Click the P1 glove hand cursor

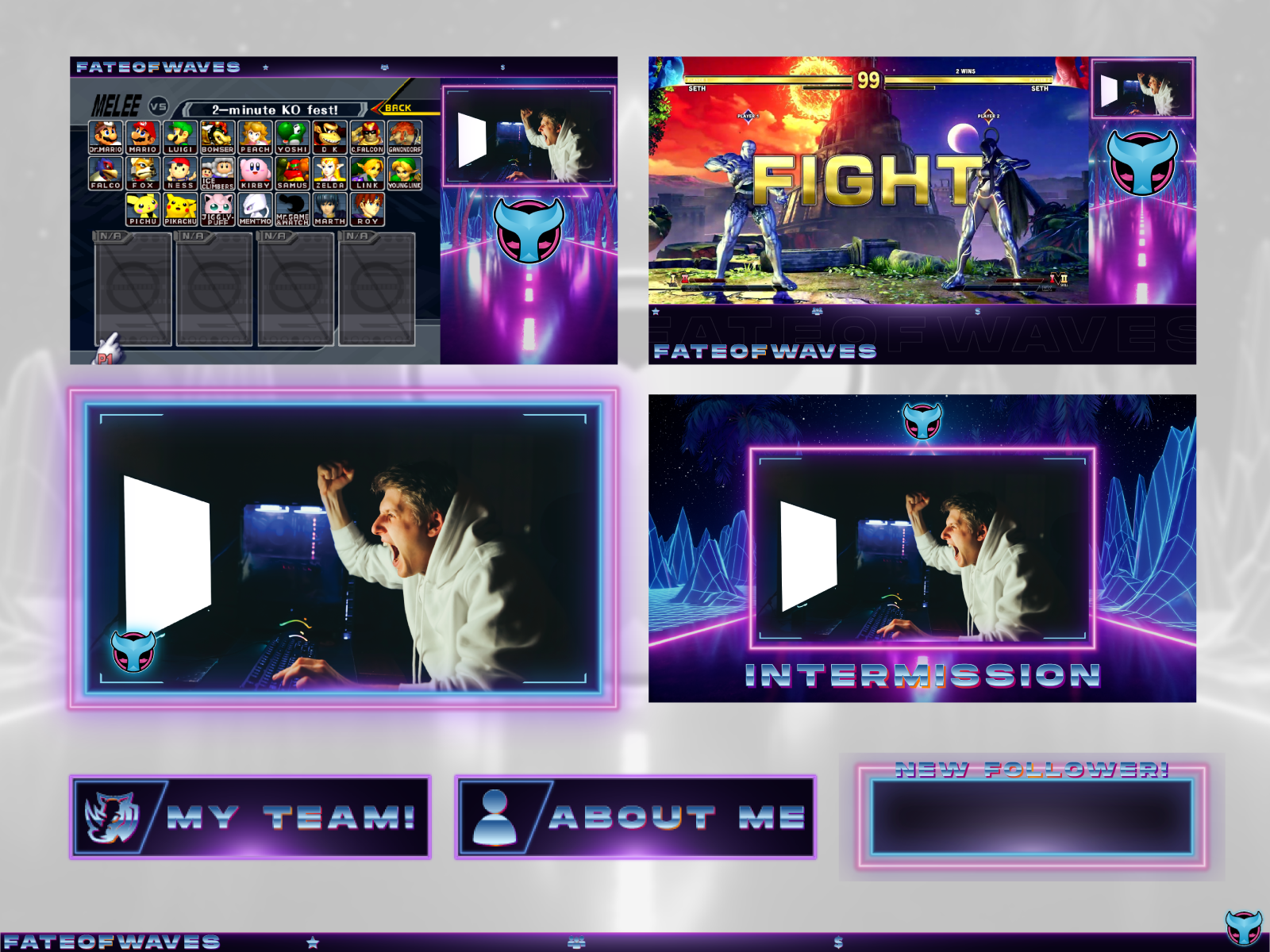pos(107,347)
